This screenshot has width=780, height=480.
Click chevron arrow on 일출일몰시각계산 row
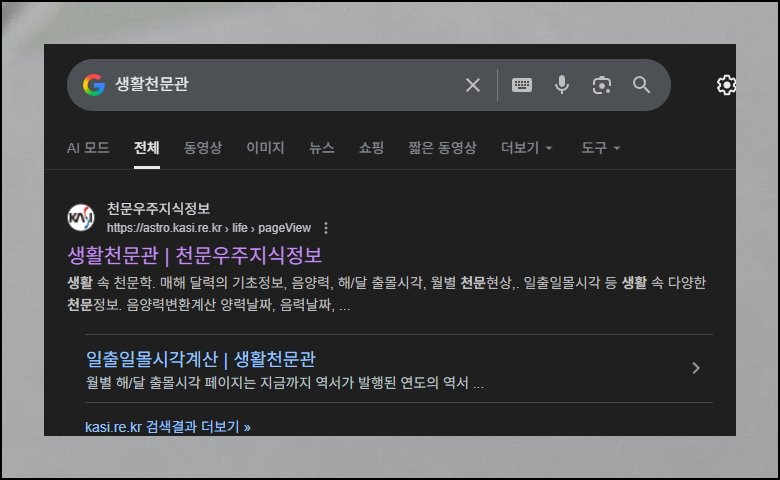click(x=696, y=368)
